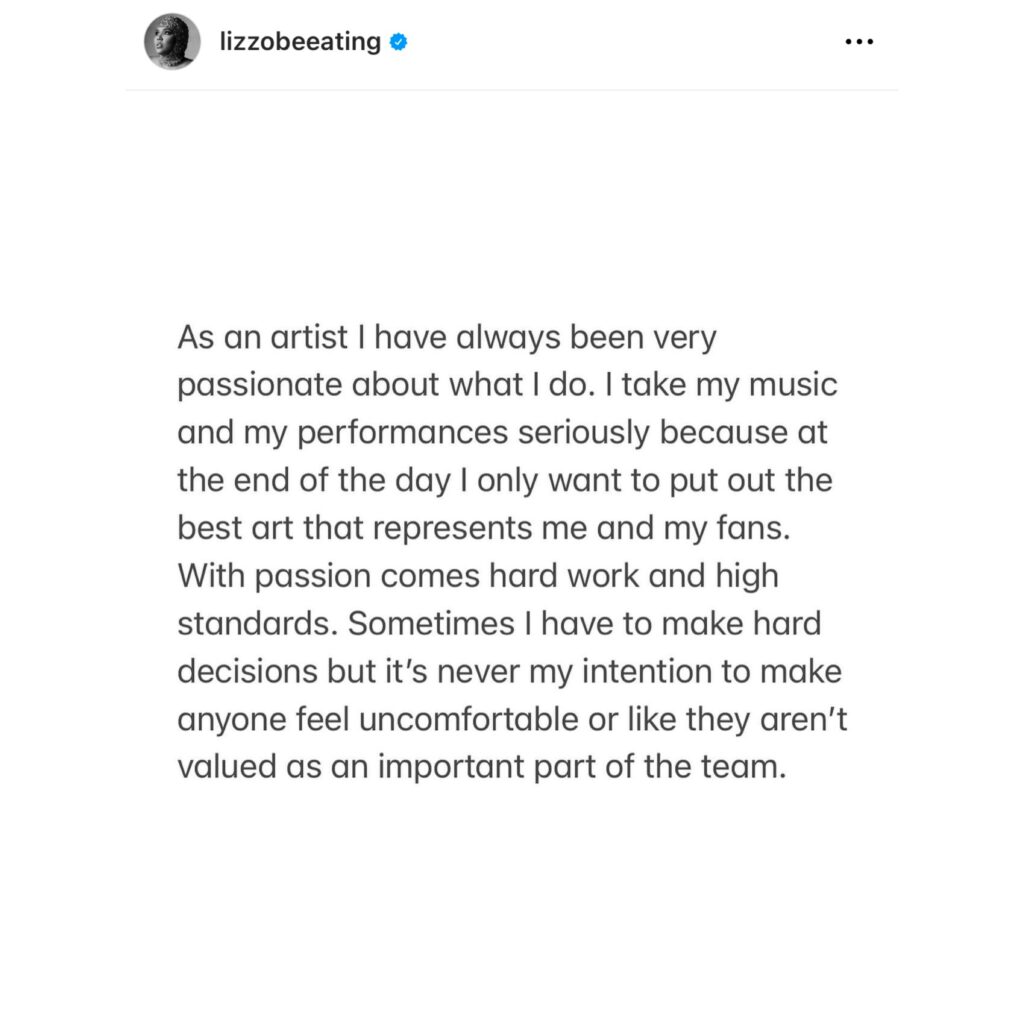Screen dimensions: 1024x1024
Task: Click the words "performances seriously"
Action: coord(473,433)
